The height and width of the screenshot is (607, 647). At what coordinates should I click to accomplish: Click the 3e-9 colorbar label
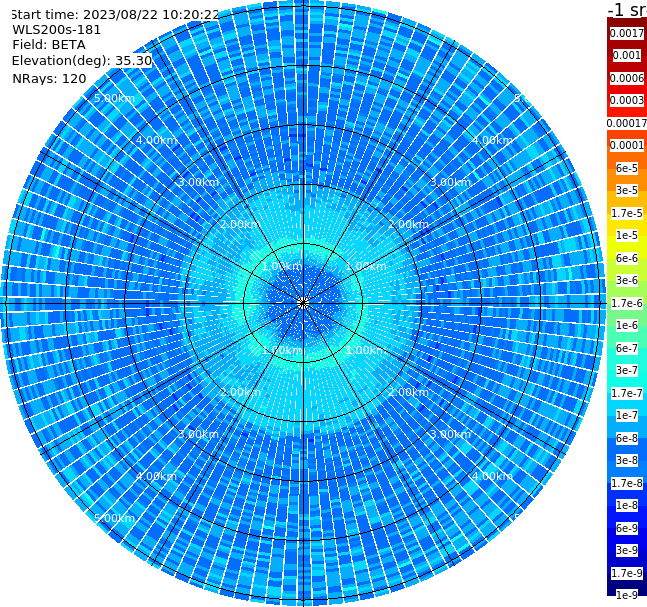tap(627, 550)
